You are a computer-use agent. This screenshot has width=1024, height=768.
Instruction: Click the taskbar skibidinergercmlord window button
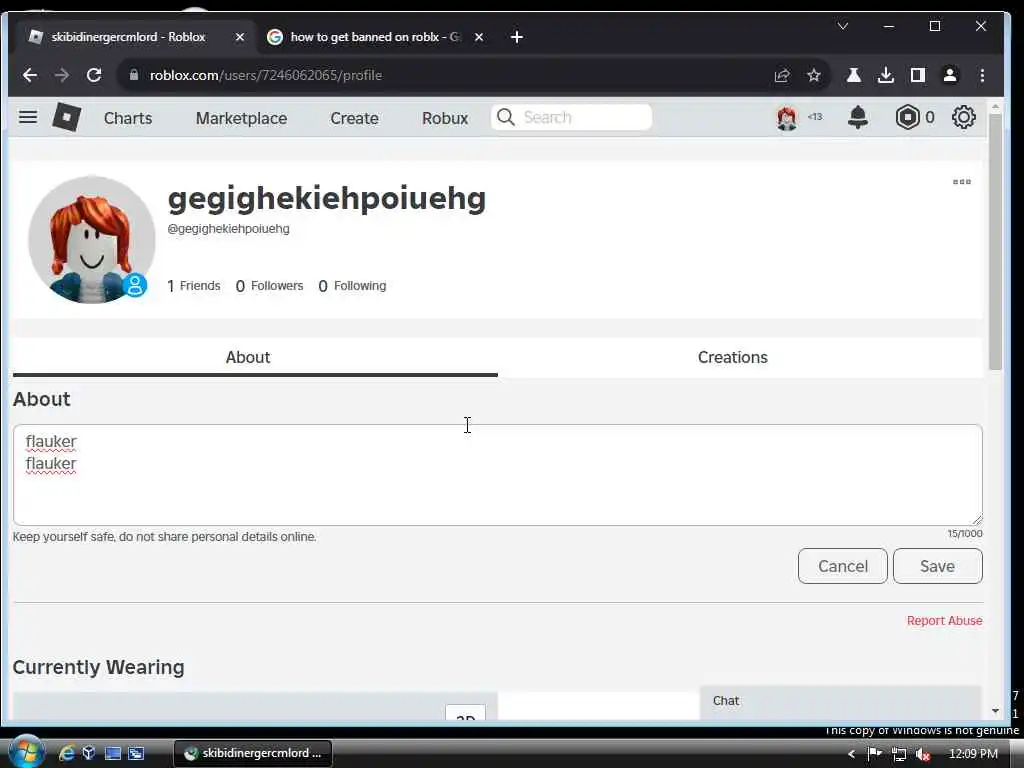tap(253, 753)
